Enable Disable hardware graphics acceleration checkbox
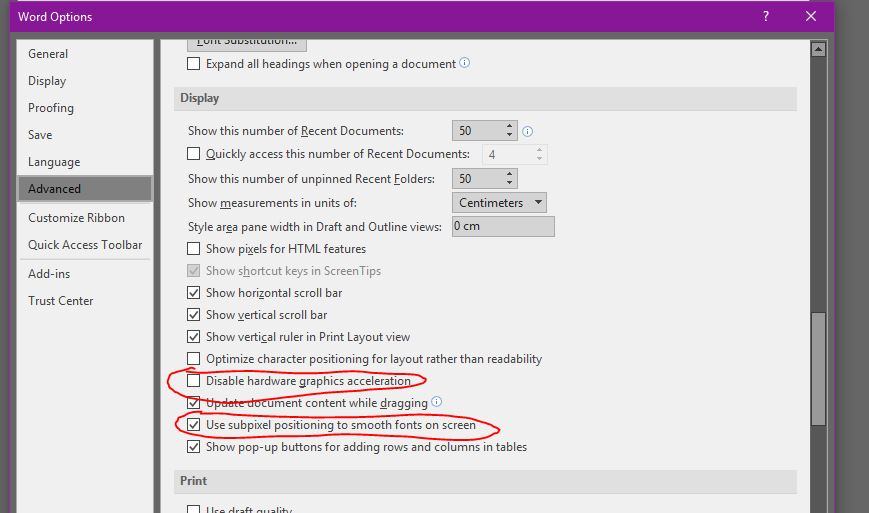 tap(193, 381)
